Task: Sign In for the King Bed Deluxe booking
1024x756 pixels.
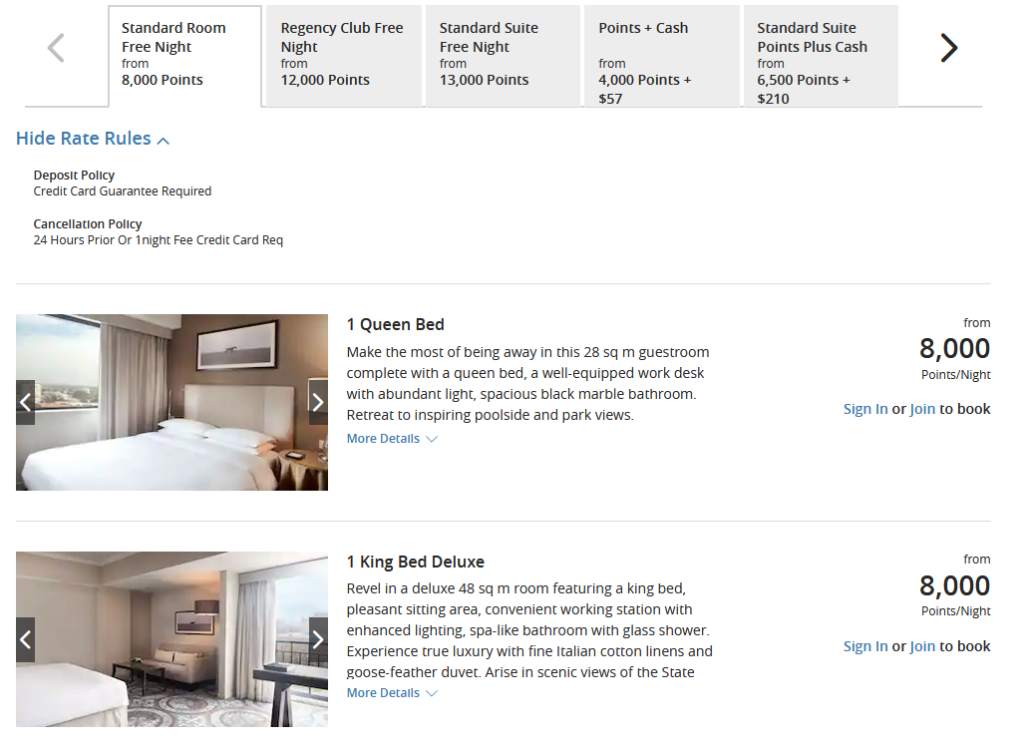Action: pyautogui.click(x=865, y=646)
